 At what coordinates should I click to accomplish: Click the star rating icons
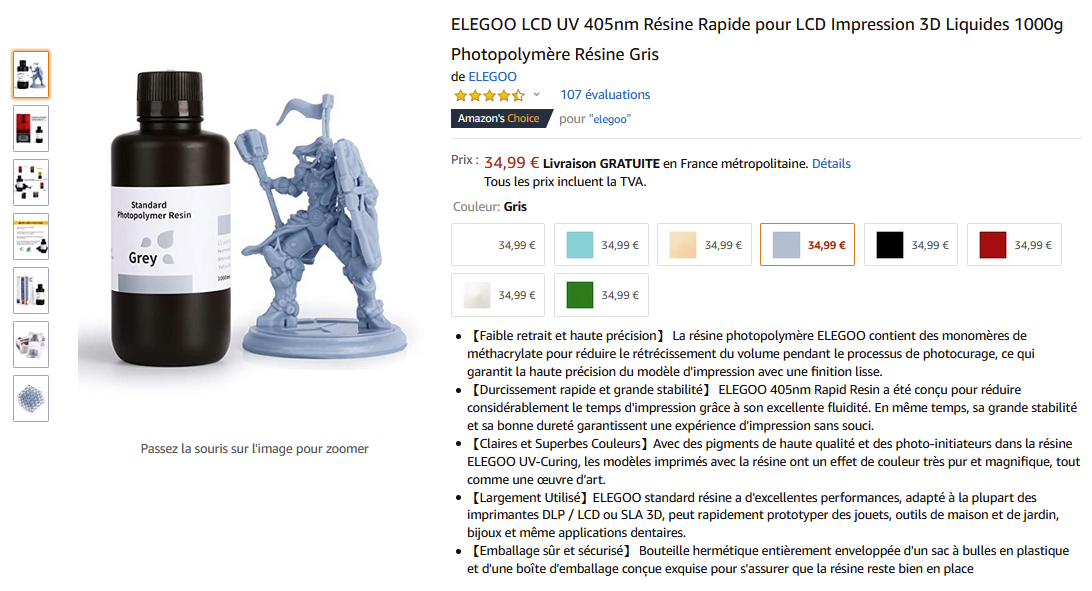[x=489, y=96]
